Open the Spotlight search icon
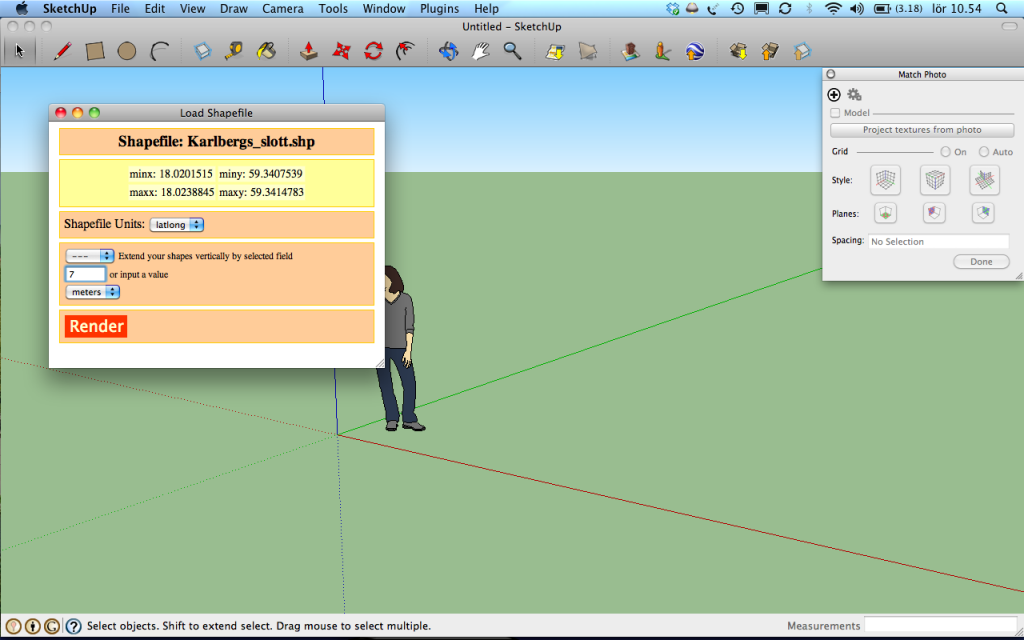 tap(1002, 8)
